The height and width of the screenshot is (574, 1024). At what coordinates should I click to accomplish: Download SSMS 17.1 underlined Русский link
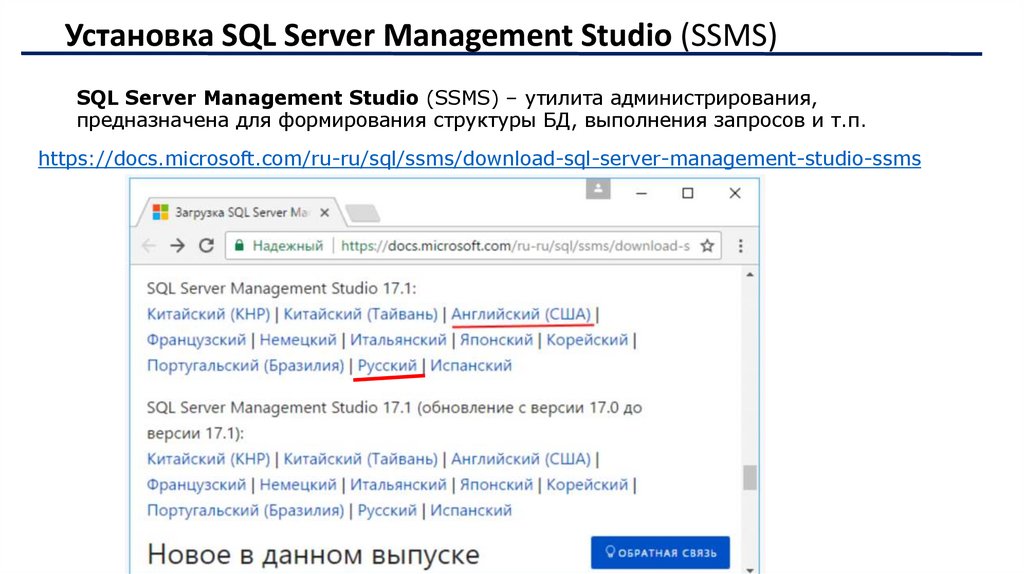(x=387, y=366)
